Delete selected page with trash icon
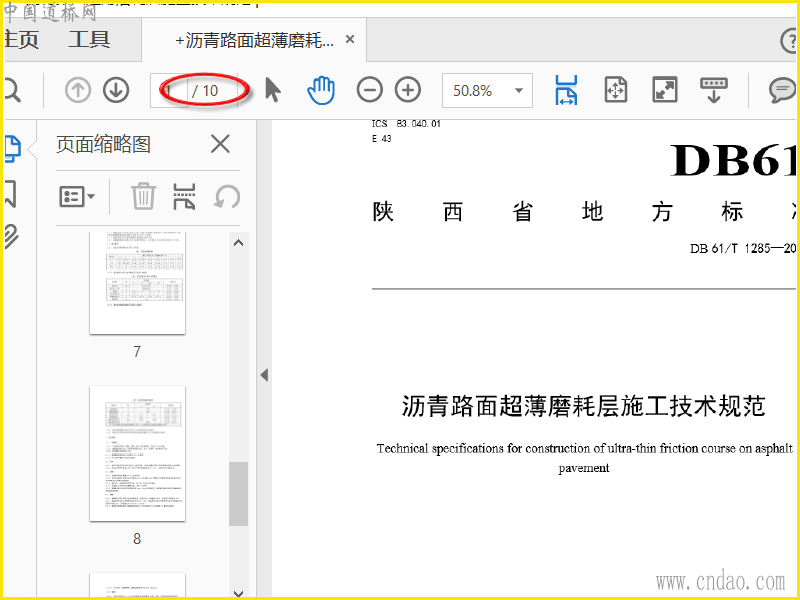This screenshot has width=800, height=600. [x=143, y=196]
